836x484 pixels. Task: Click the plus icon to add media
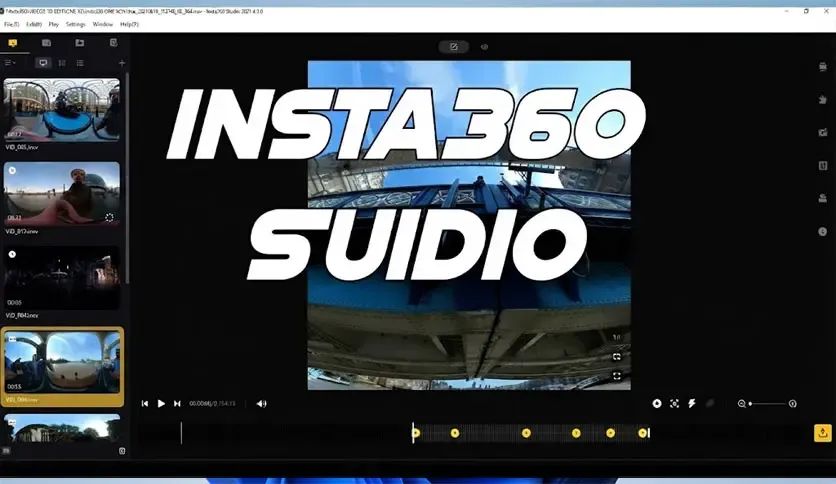click(x=122, y=63)
